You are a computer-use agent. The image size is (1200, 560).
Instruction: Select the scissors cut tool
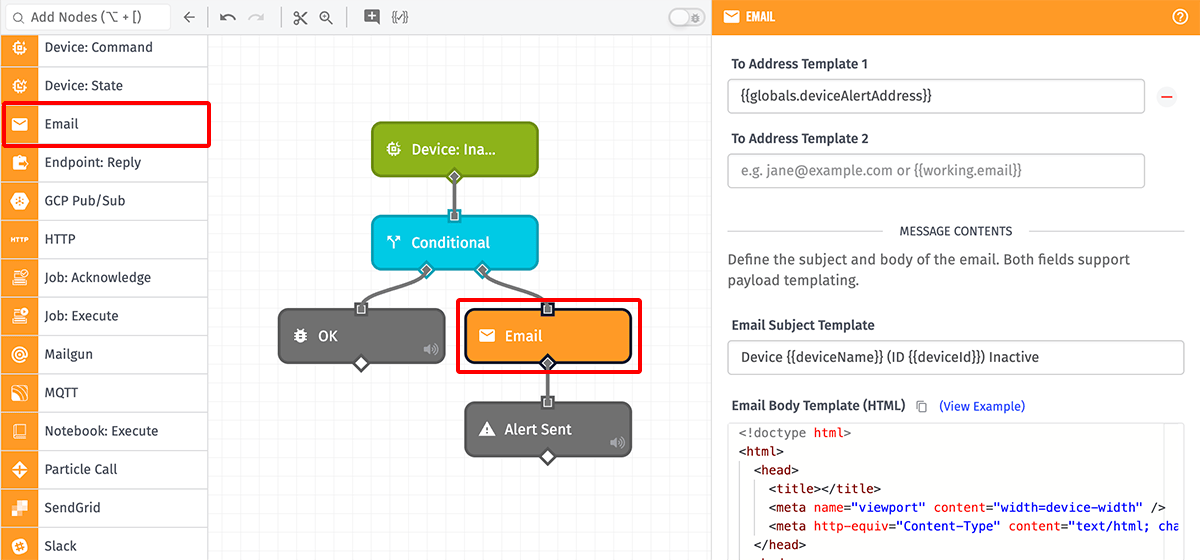pyautogui.click(x=300, y=17)
